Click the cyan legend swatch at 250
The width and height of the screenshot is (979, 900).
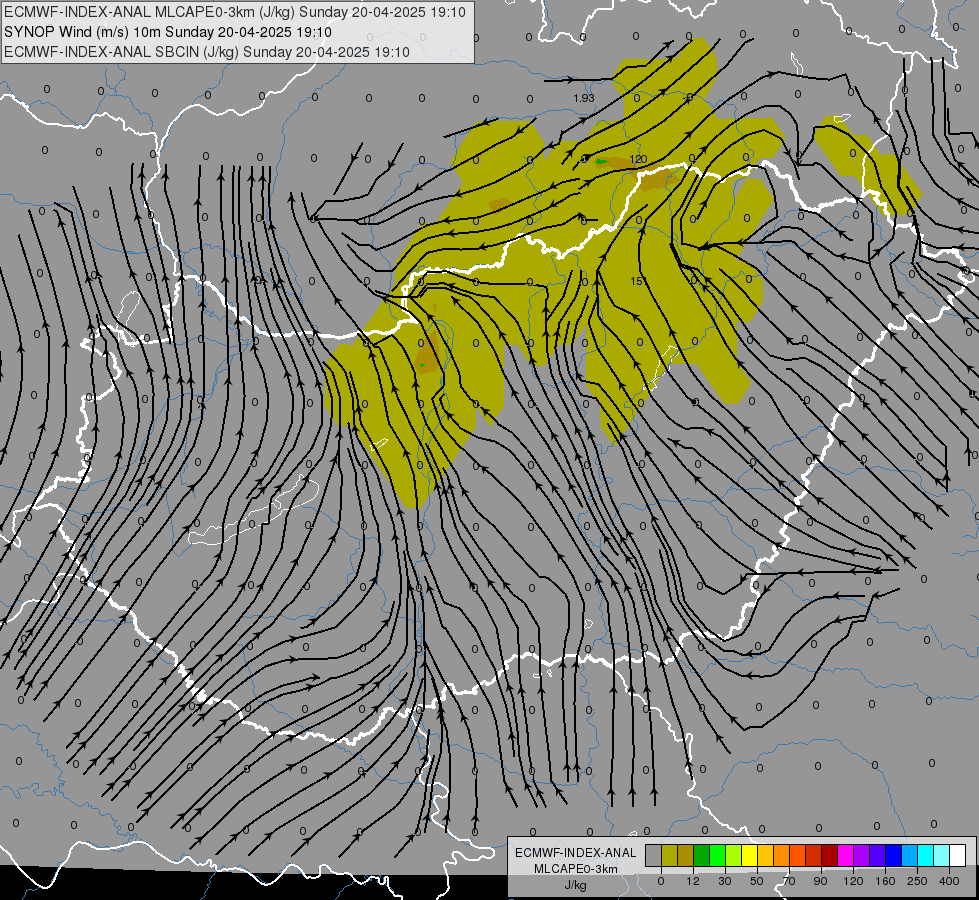[925, 855]
